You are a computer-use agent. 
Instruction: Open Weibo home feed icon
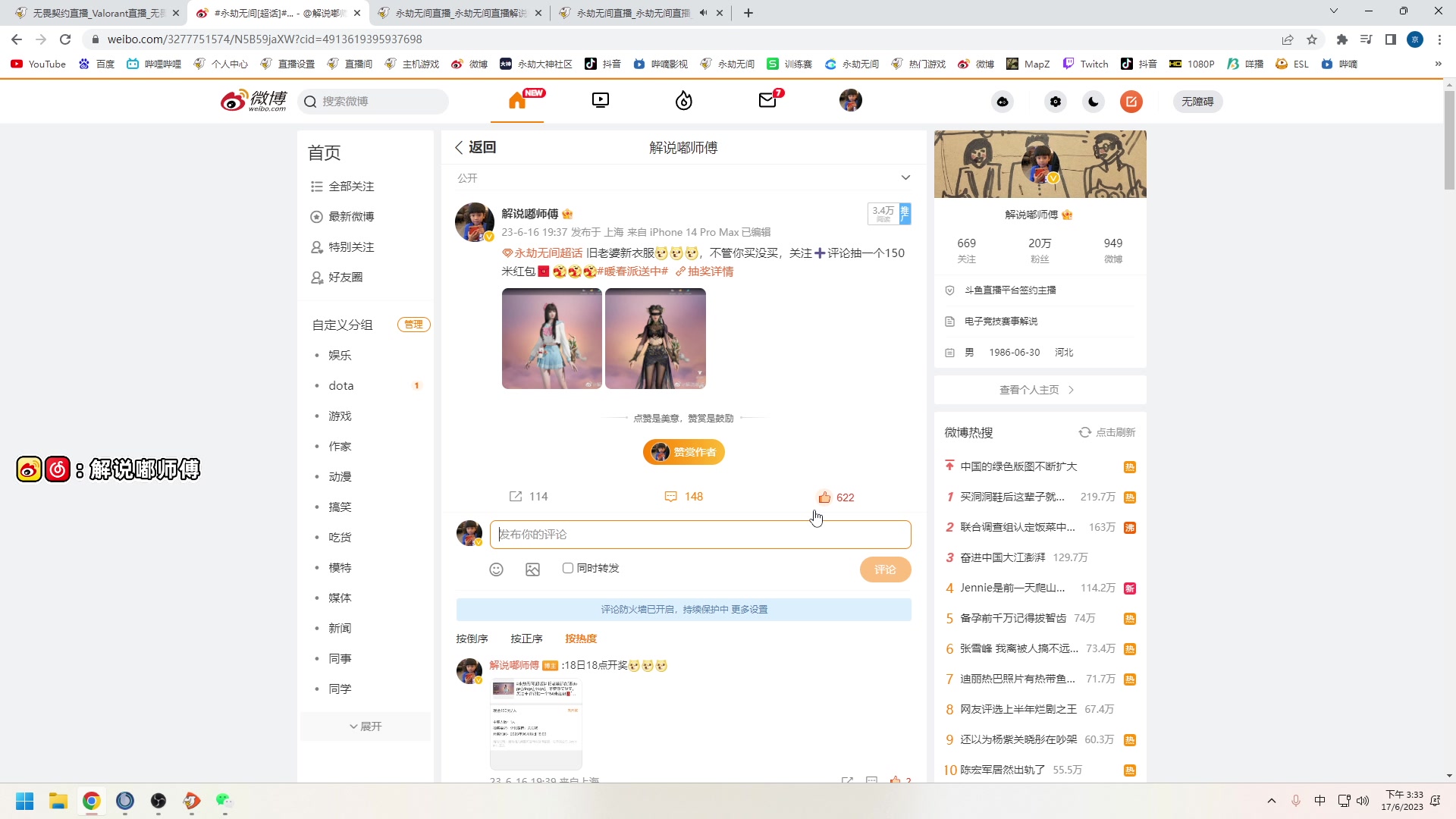(x=519, y=101)
